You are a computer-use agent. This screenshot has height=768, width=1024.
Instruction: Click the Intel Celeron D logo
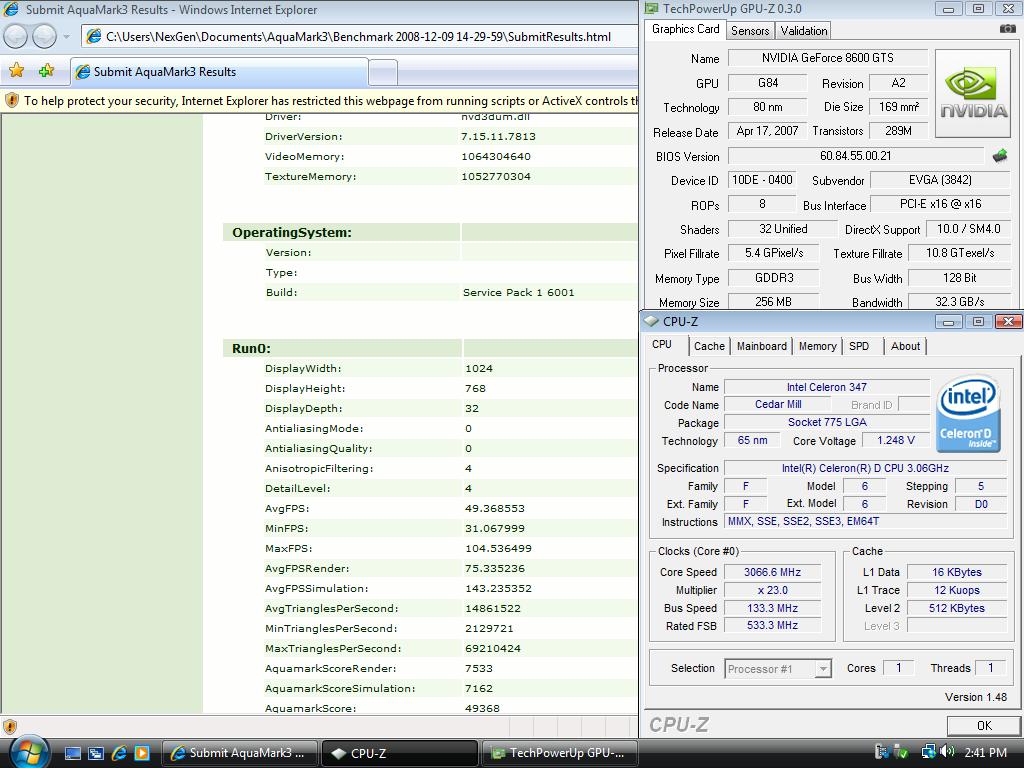968,413
